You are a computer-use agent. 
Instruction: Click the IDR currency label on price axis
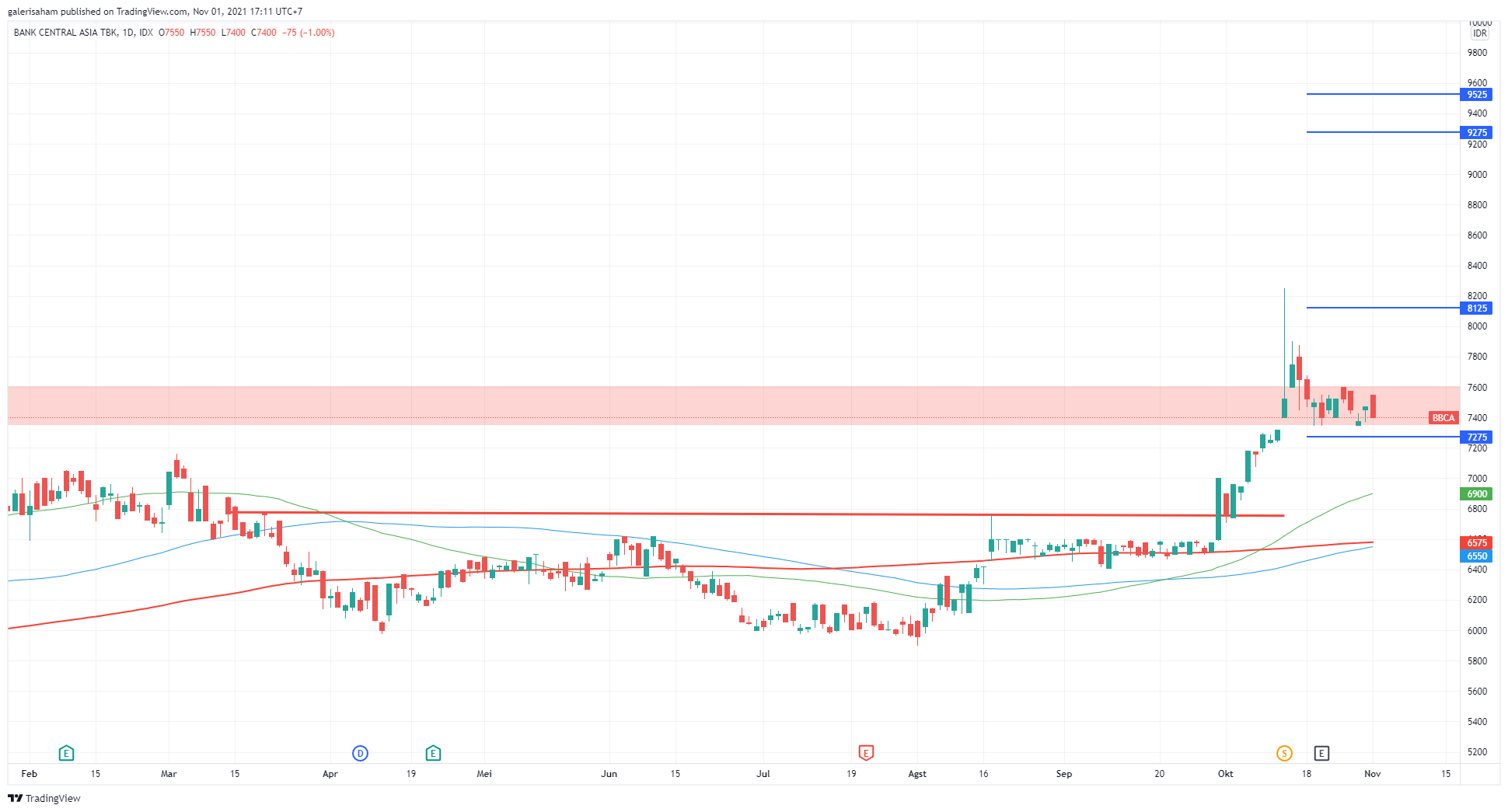click(x=1480, y=33)
